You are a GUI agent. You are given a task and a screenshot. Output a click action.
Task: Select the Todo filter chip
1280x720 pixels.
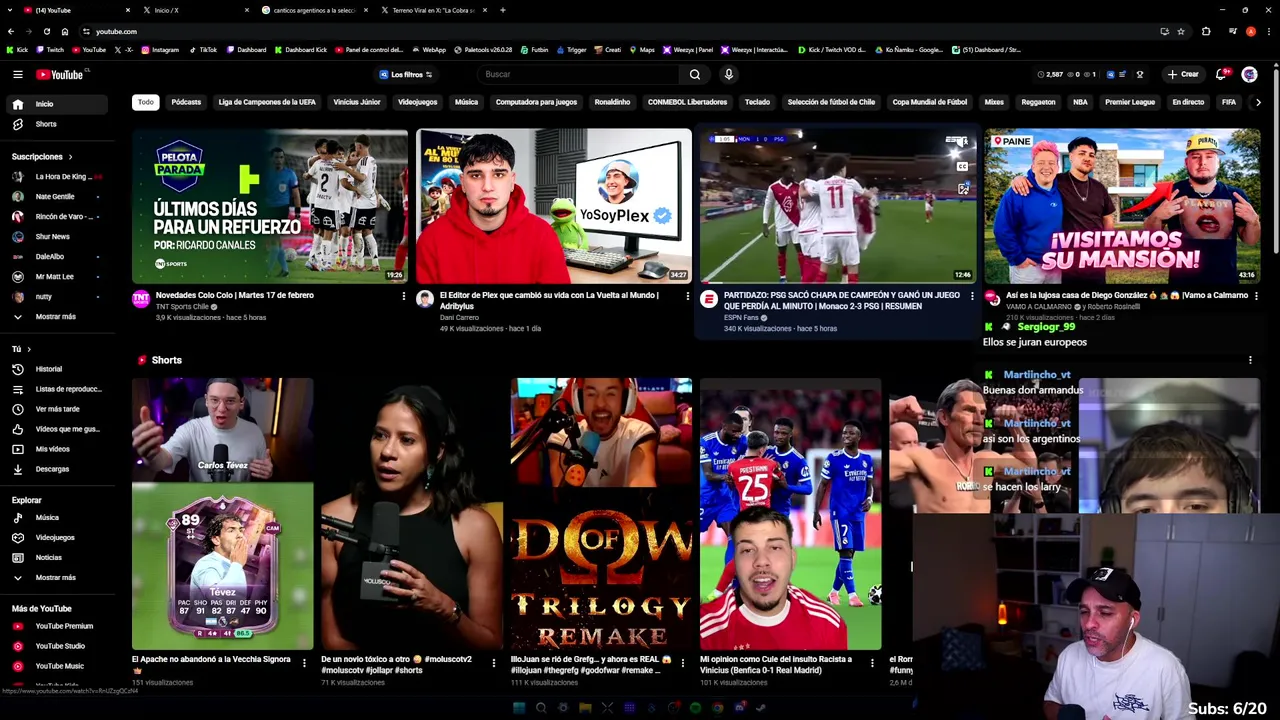tap(146, 102)
